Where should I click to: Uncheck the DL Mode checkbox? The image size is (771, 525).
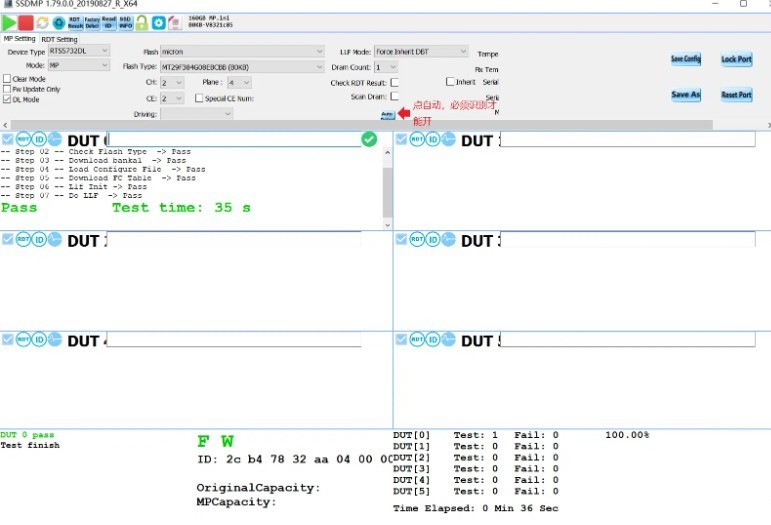click(7, 99)
